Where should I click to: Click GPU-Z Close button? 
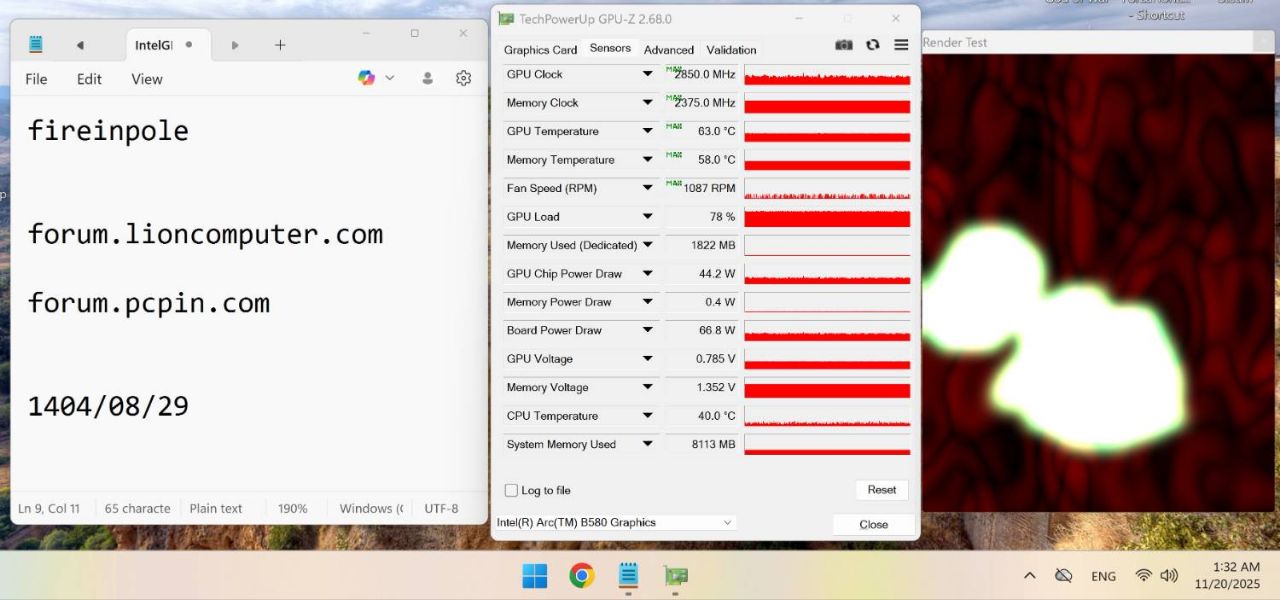pos(873,524)
